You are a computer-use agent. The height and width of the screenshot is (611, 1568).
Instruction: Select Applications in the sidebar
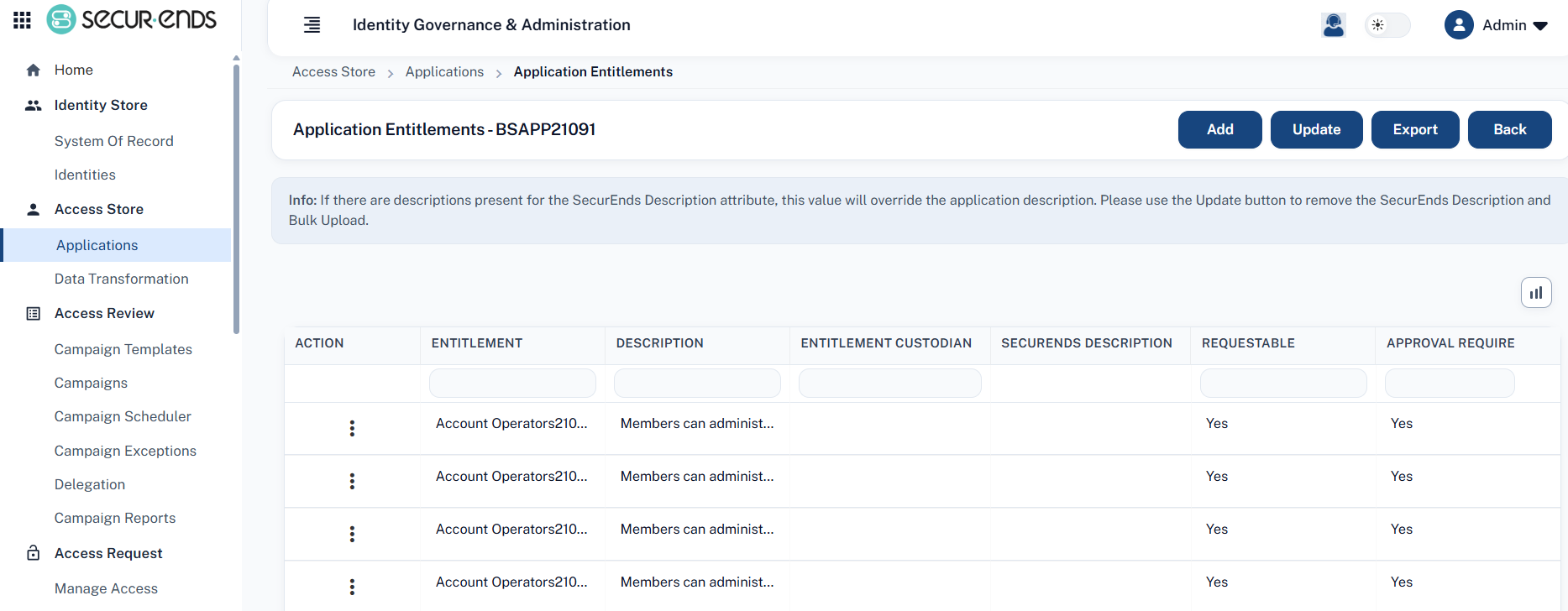point(116,245)
